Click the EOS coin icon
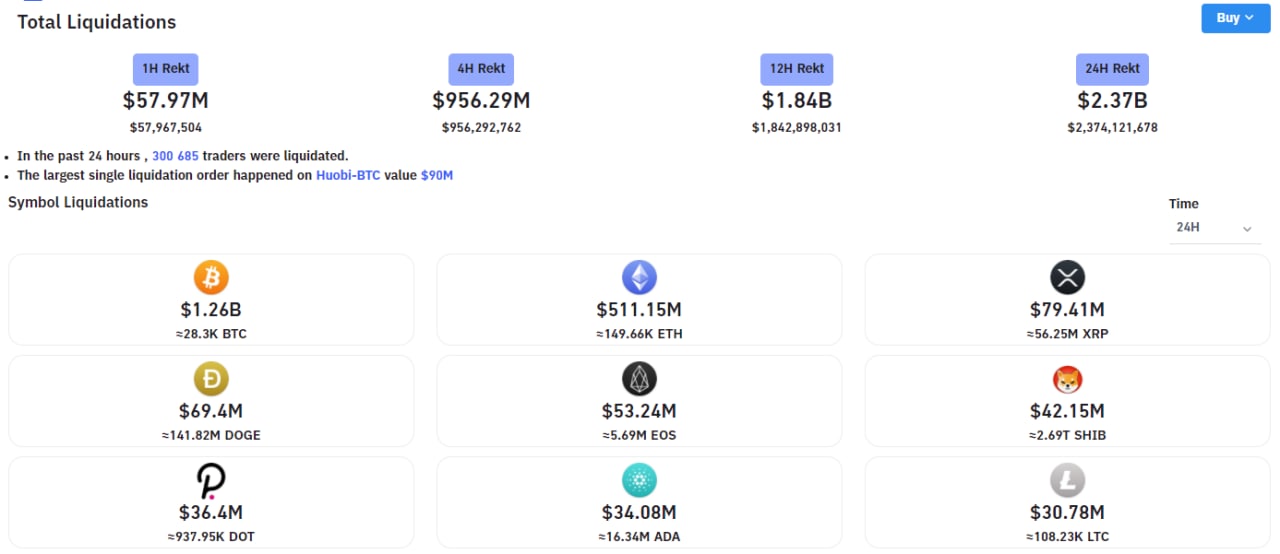 pos(639,378)
